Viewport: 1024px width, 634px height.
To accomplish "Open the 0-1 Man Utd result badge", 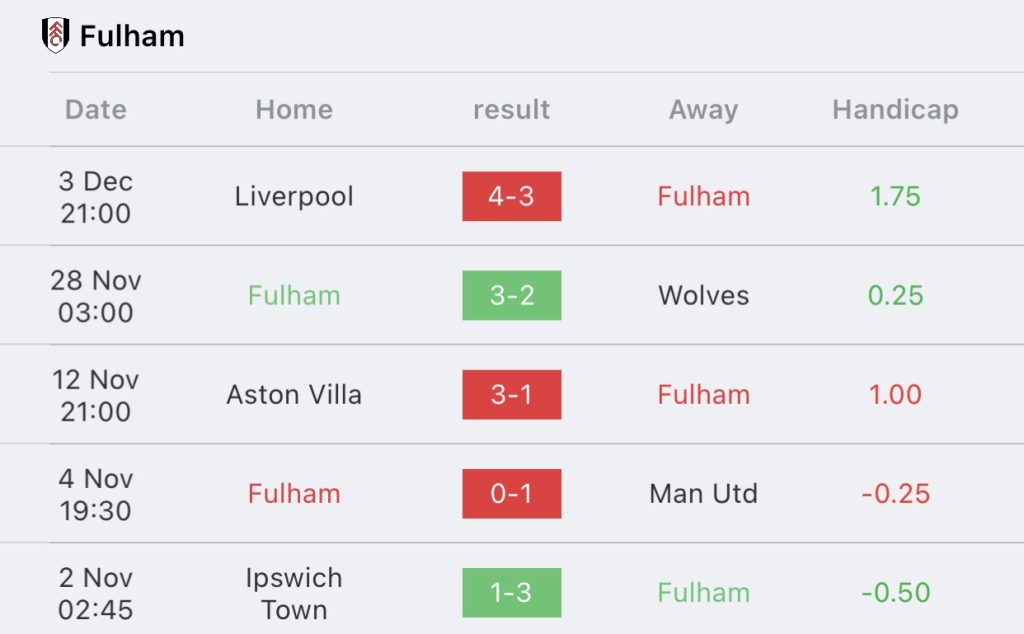I will point(511,494).
